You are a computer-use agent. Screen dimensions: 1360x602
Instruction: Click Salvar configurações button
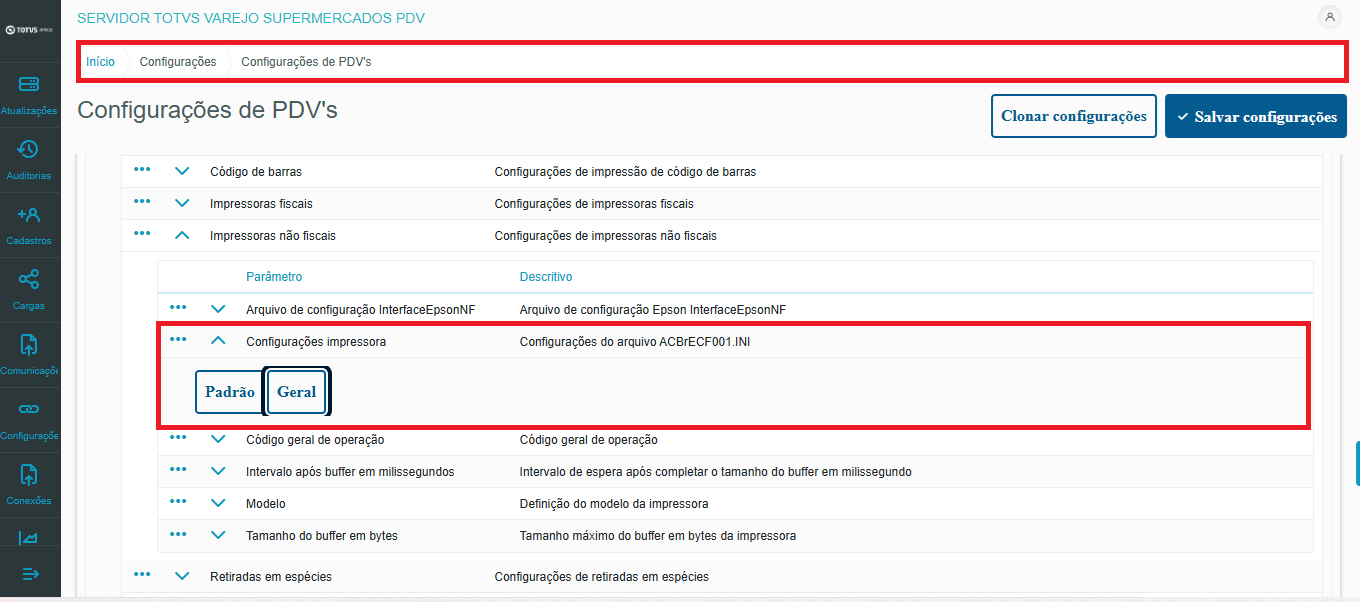click(x=1256, y=116)
